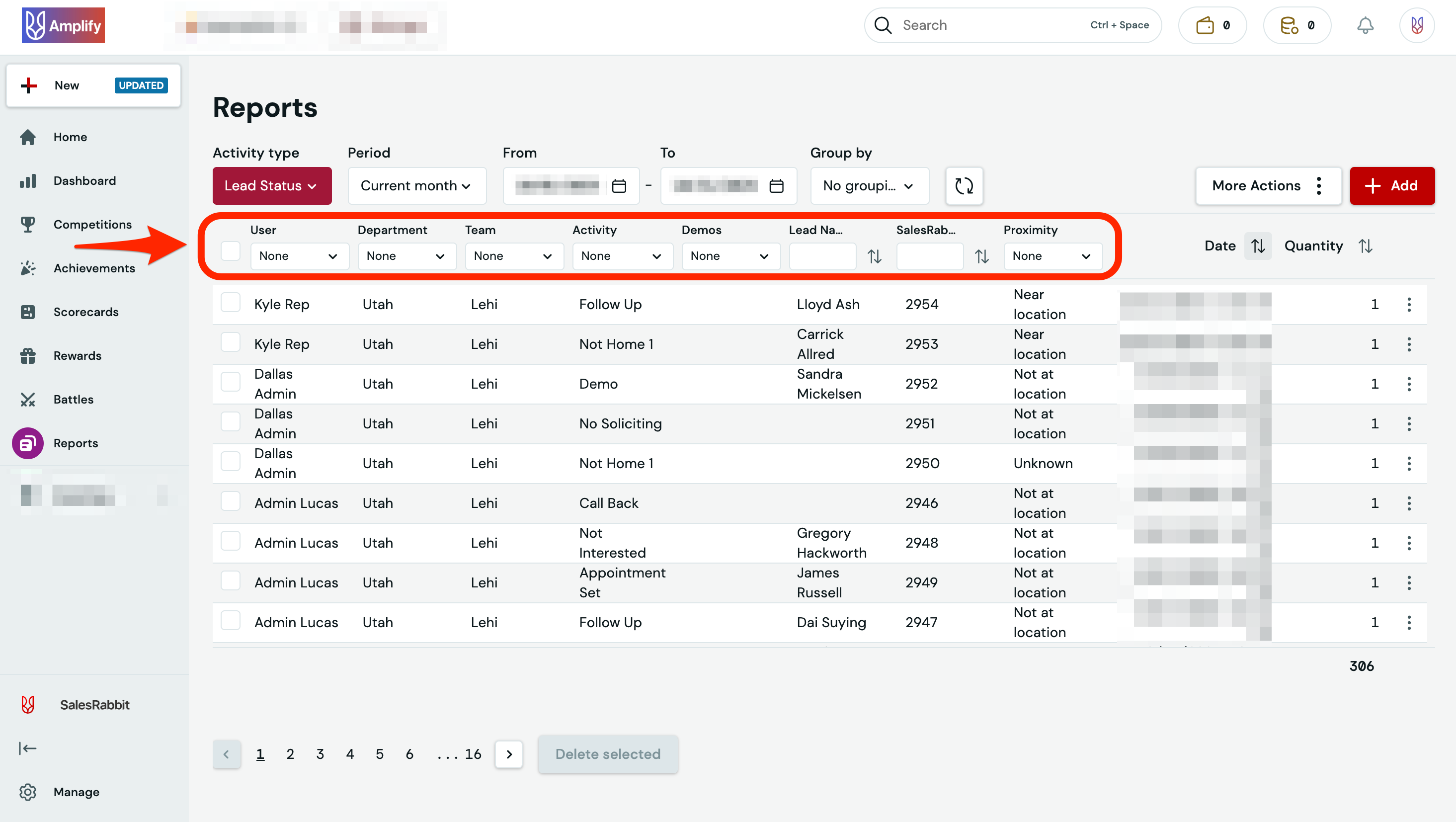Select the checkbox next to Admin Lucas Call Back
The width and height of the screenshot is (1456, 822).
click(x=230, y=501)
